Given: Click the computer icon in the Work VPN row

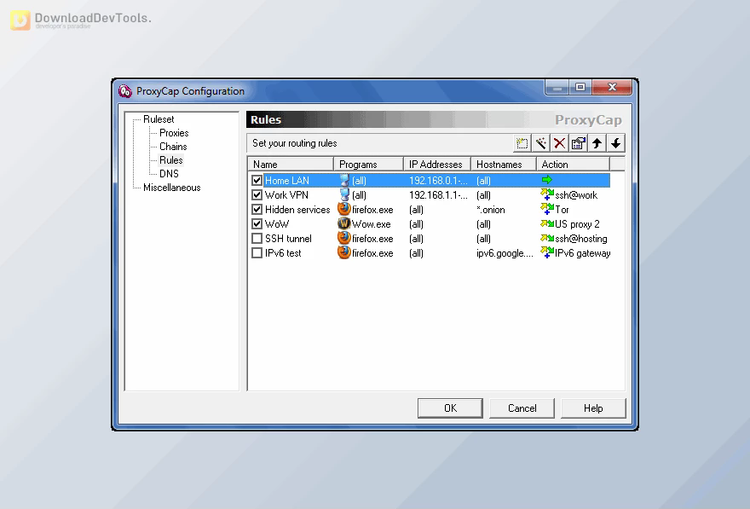Looking at the screenshot, I should point(344,195).
